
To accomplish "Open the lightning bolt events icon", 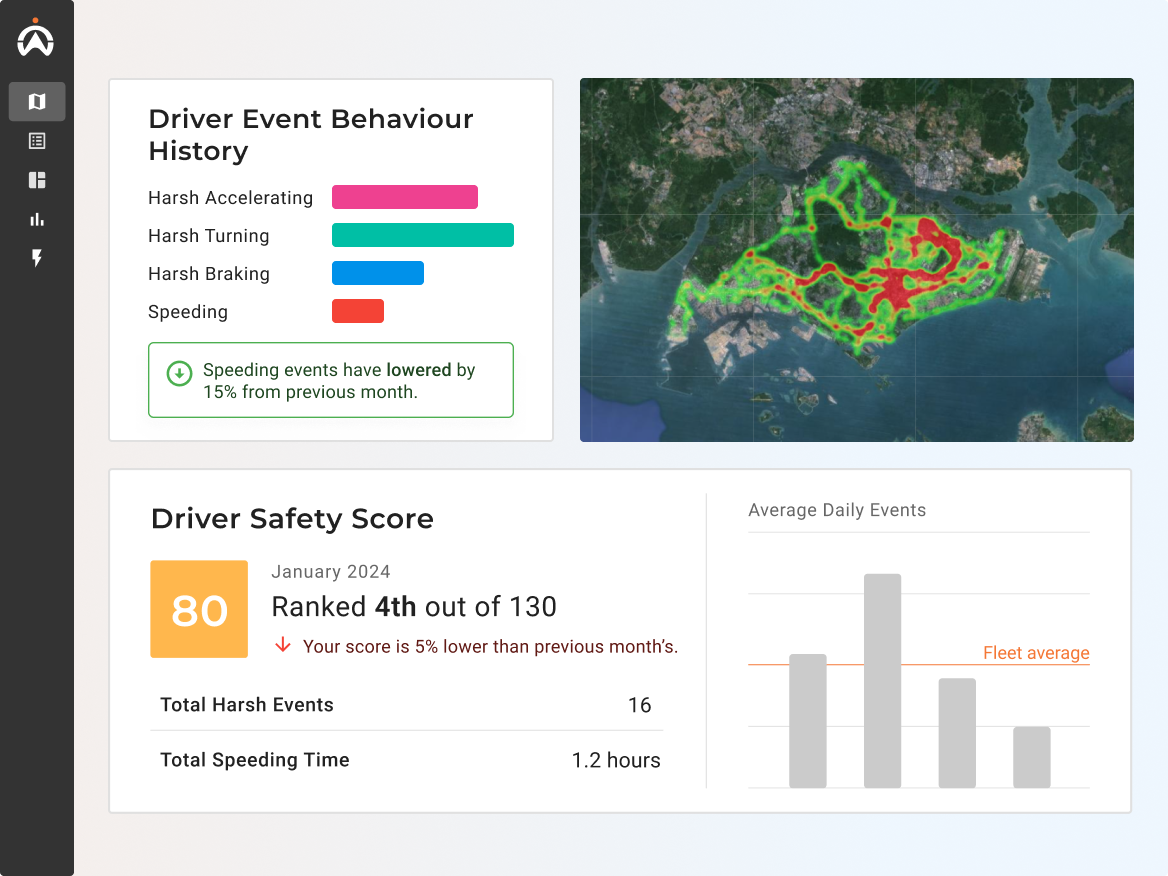I will pos(37,258).
